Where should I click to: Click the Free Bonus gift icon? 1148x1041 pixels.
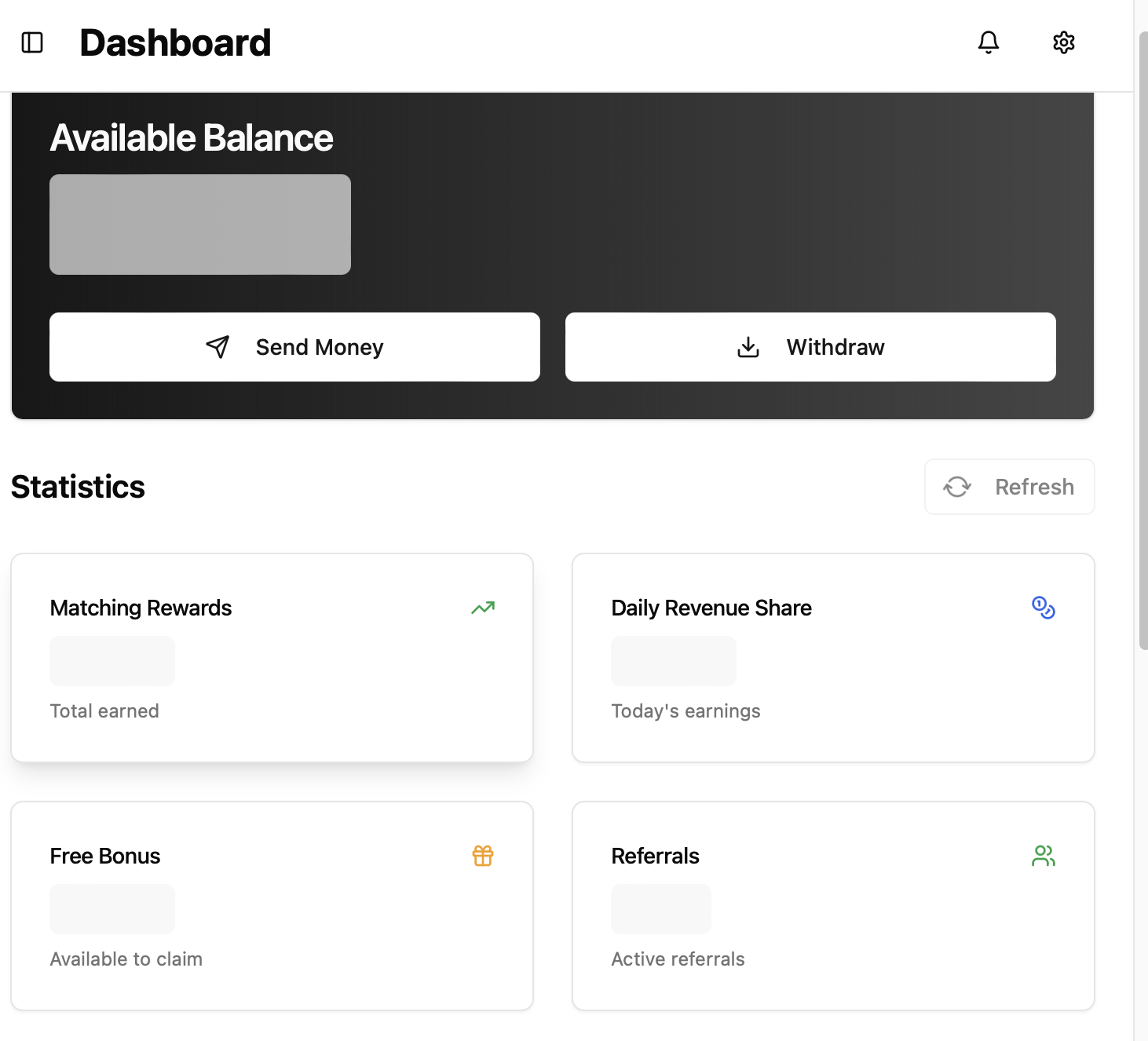click(x=483, y=856)
